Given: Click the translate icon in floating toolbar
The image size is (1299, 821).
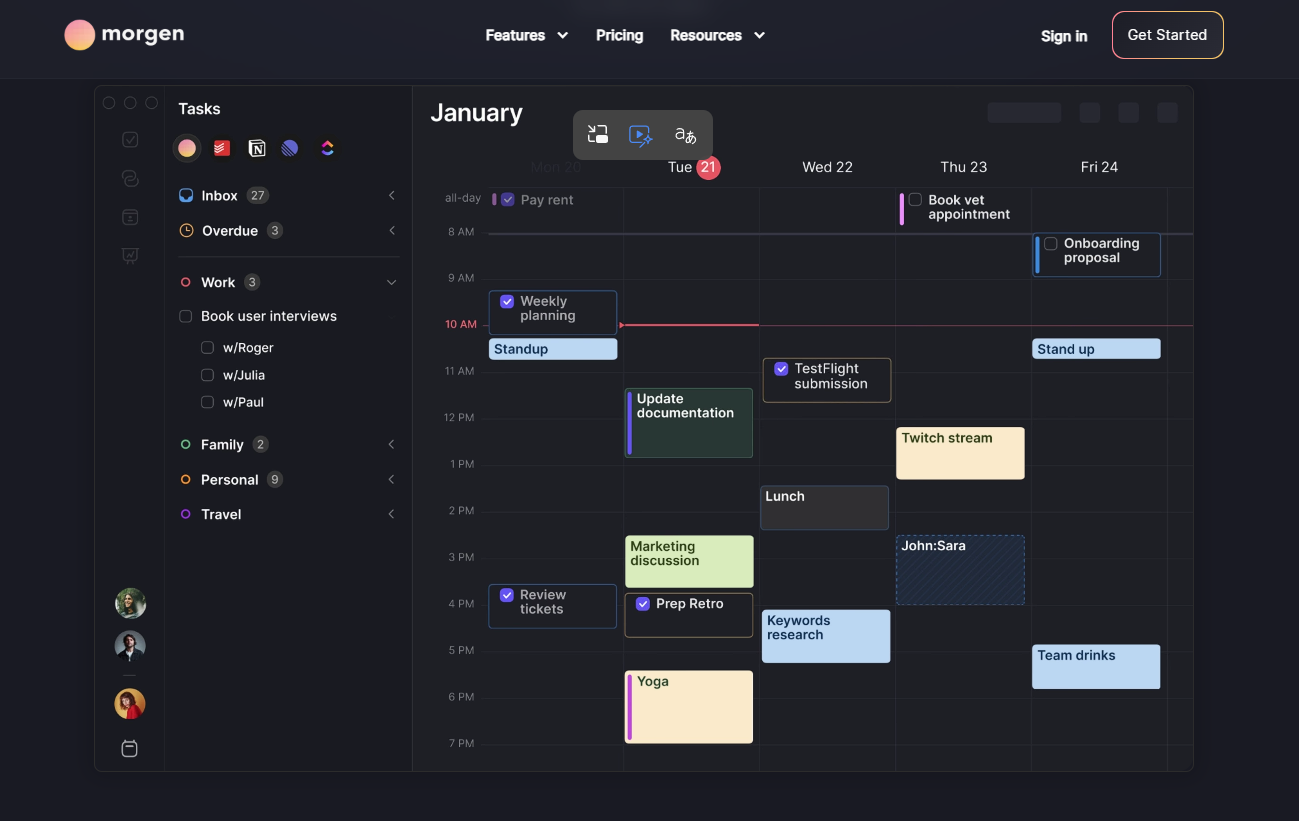Looking at the screenshot, I should [685, 135].
